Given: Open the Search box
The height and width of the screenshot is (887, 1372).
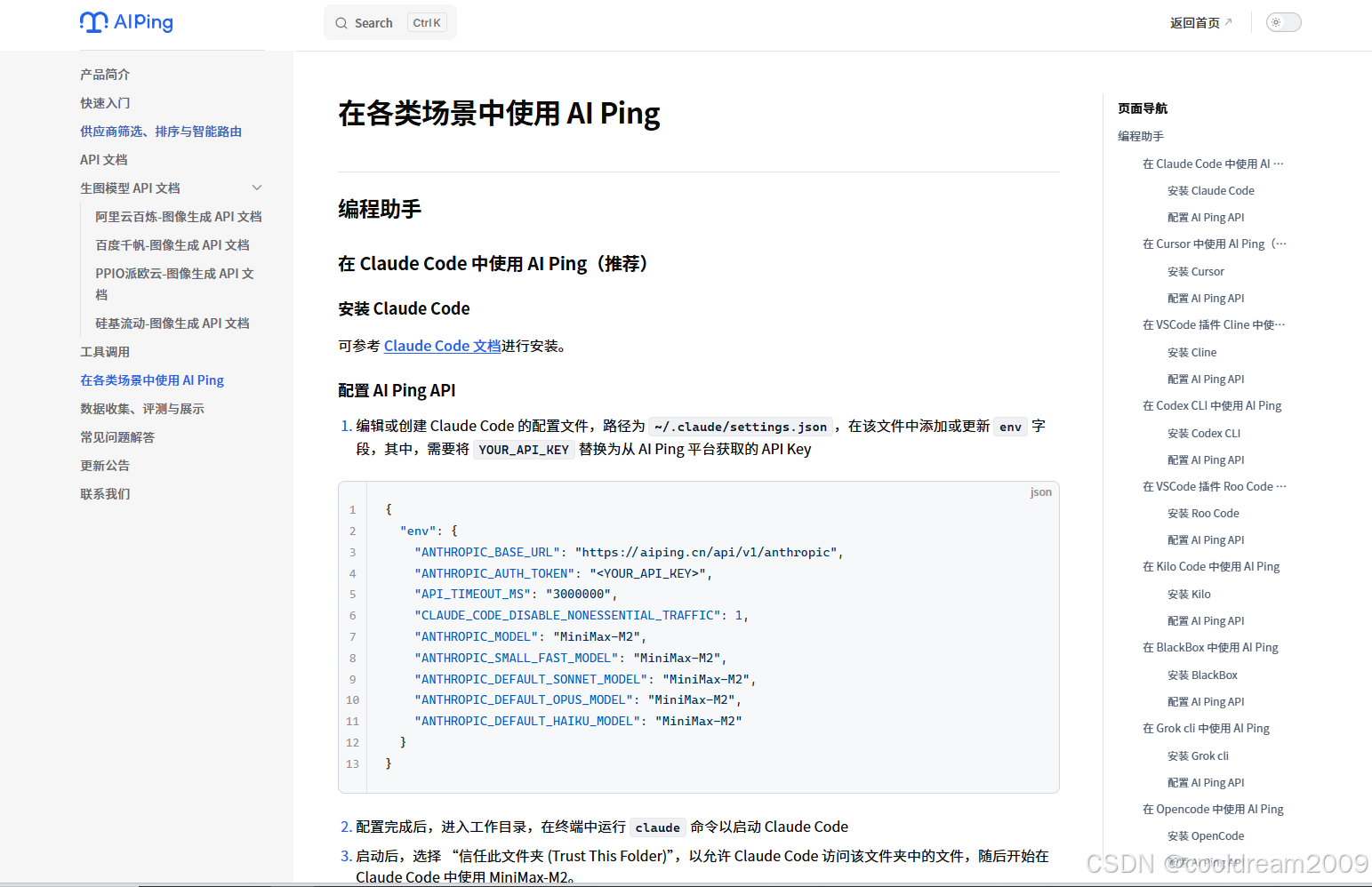Looking at the screenshot, I should tap(389, 22).
